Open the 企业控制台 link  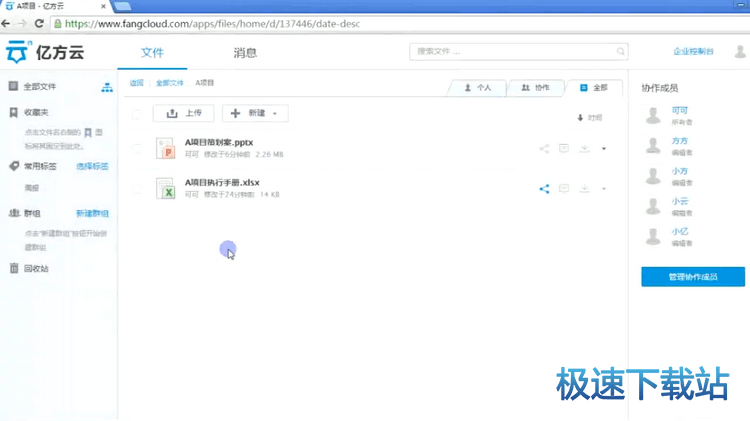pos(693,51)
